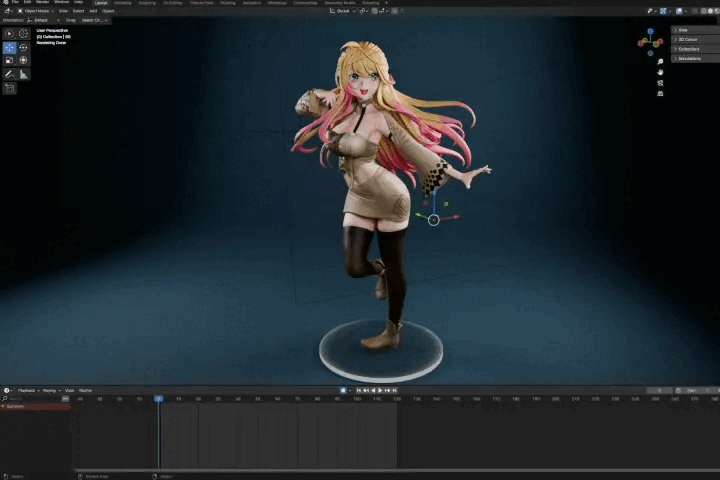Toggle camera view with the camera icon
Viewport: 720px width, 480px height.
point(660,83)
